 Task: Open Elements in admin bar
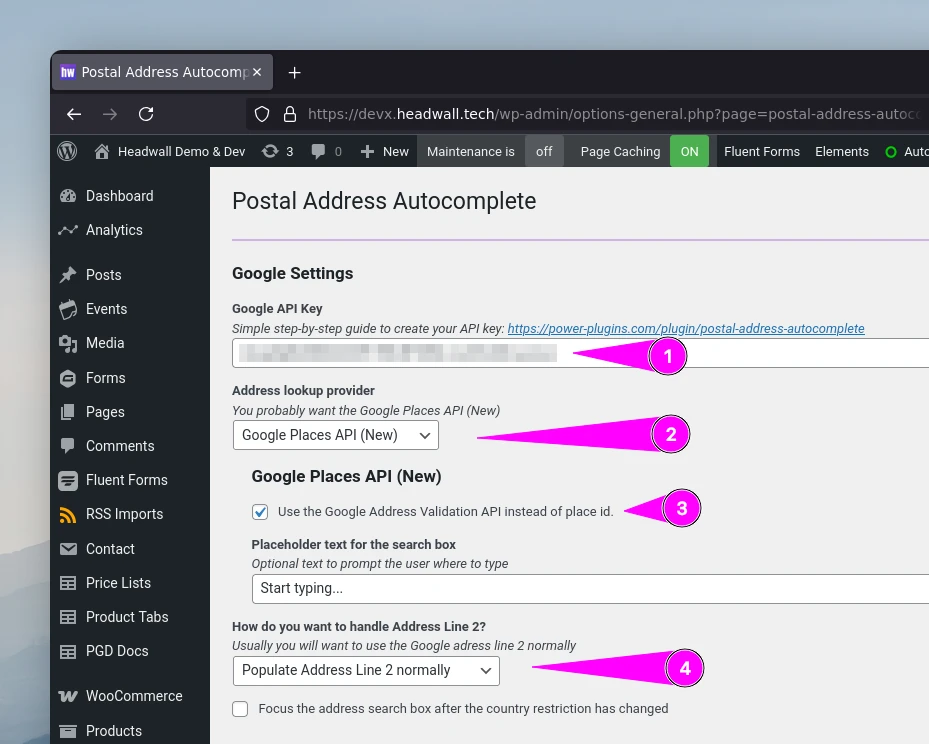pos(842,152)
